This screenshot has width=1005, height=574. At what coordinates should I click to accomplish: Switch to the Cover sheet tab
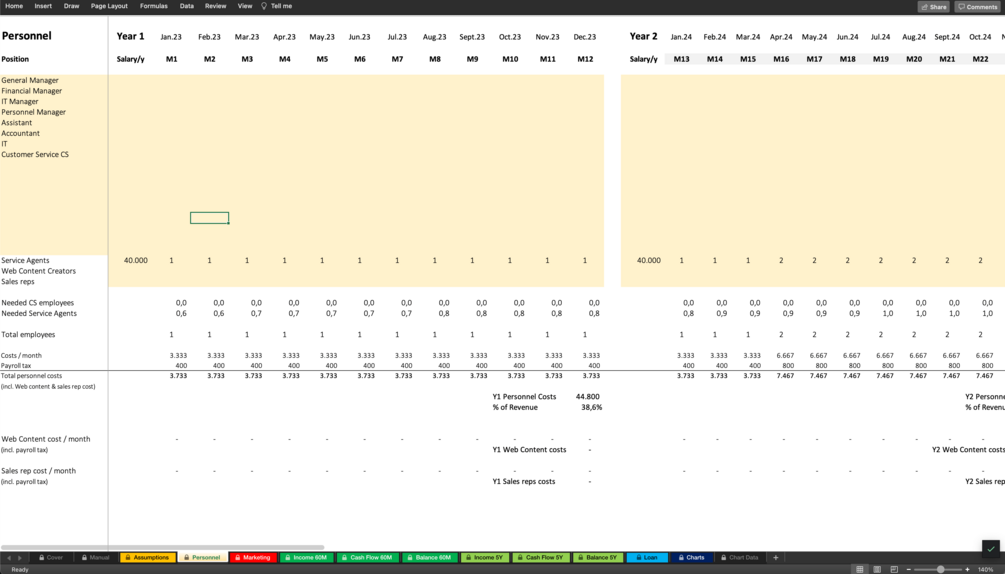click(51, 557)
